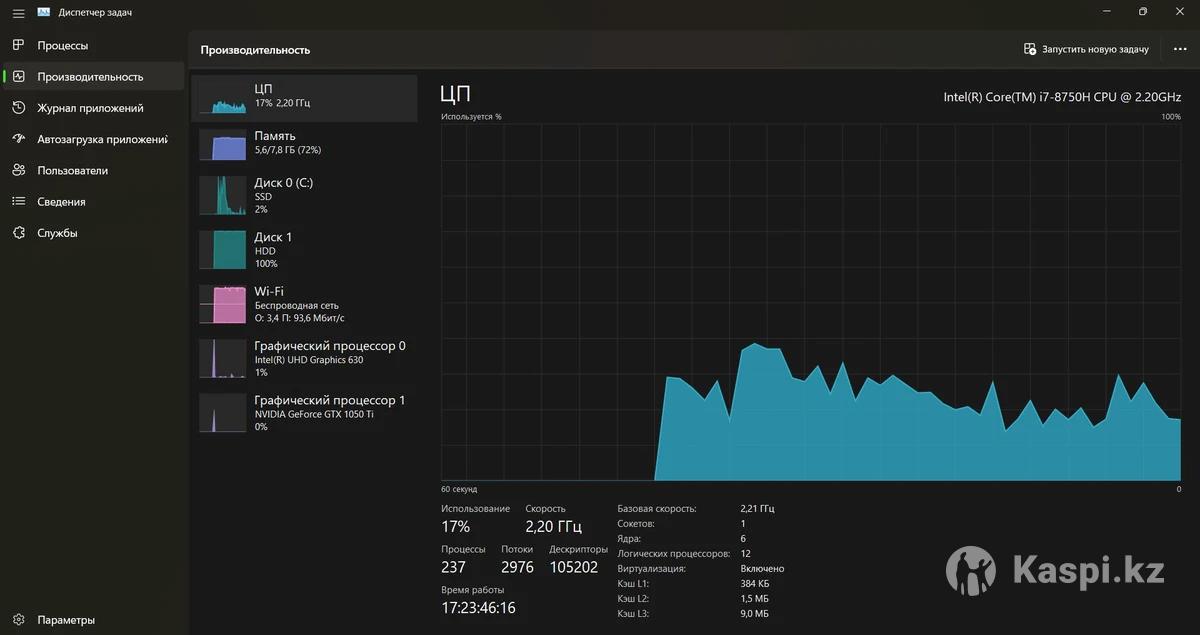Click the Виртуализация Включено value
Image resolution: width=1200 pixels, height=635 pixels.
pos(762,569)
